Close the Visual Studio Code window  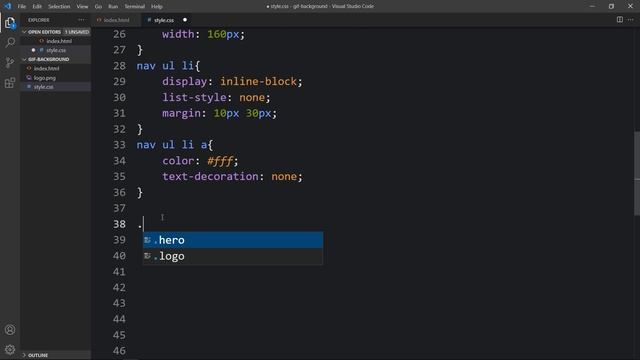[630, 6]
